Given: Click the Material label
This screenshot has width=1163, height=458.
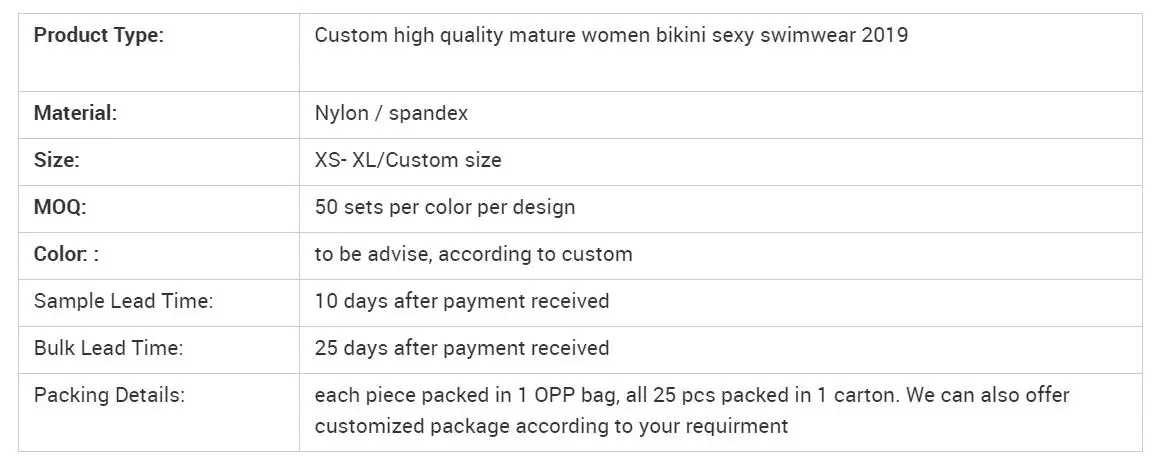Looking at the screenshot, I should coord(76,114).
